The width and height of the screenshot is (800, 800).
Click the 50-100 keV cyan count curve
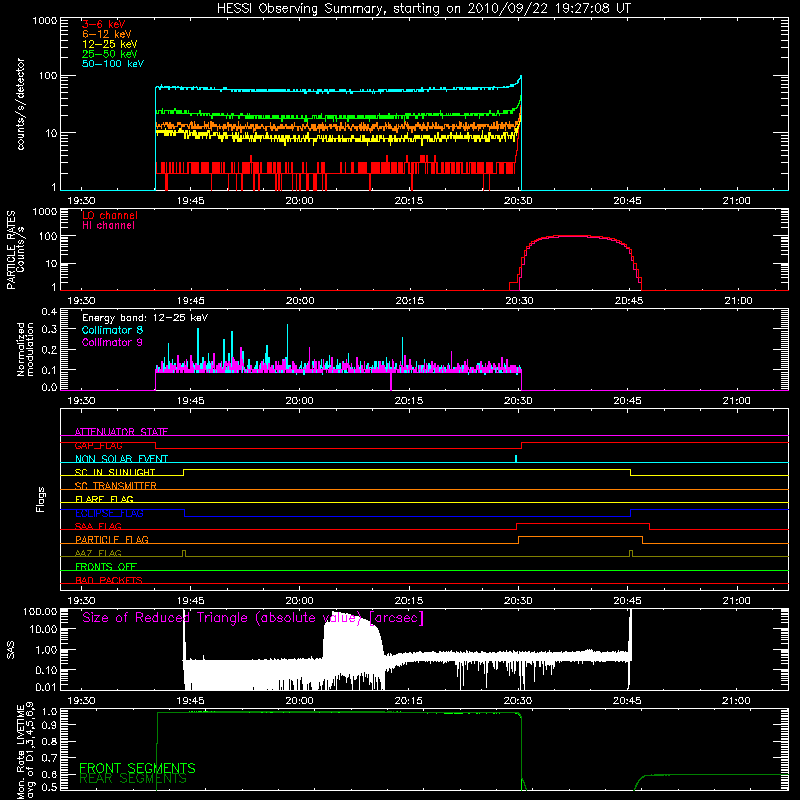pyautogui.click(x=337, y=90)
